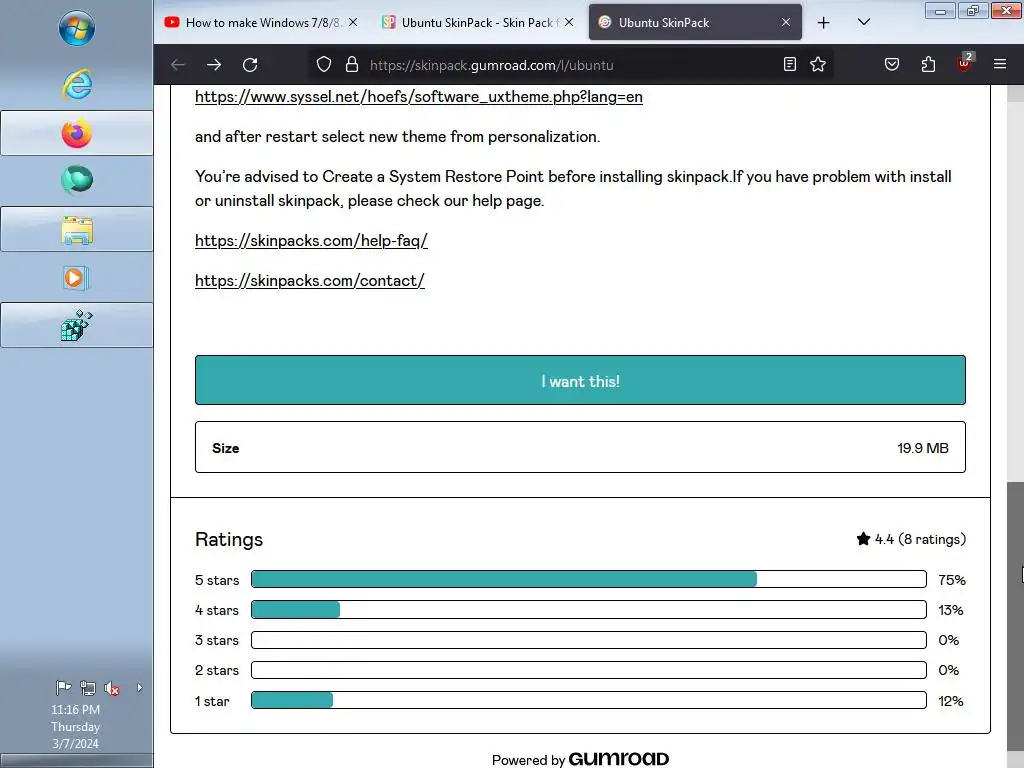The width and height of the screenshot is (1024, 768).
Task: Click the 19.9 MB size value
Action: click(x=922, y=448)
